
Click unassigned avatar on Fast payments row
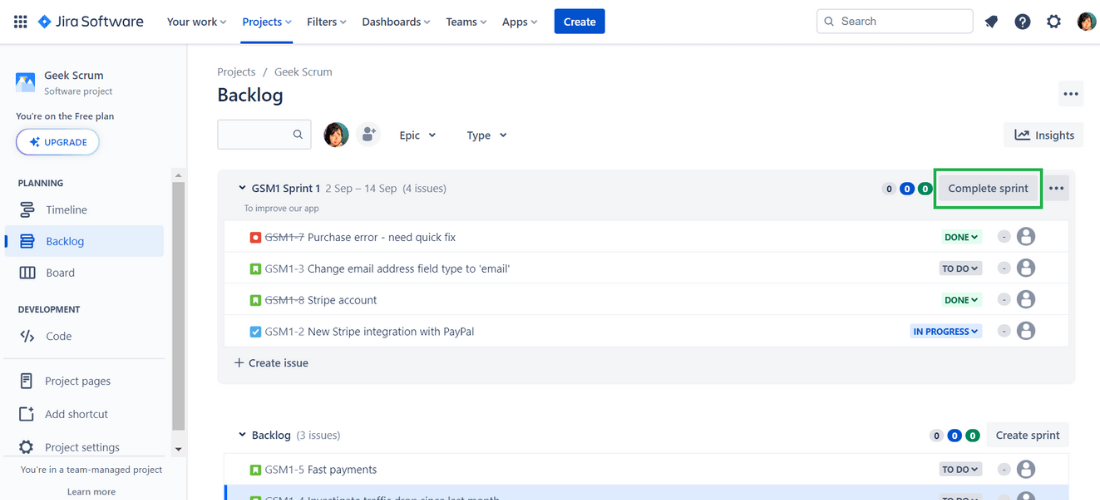pos(1026,469)
